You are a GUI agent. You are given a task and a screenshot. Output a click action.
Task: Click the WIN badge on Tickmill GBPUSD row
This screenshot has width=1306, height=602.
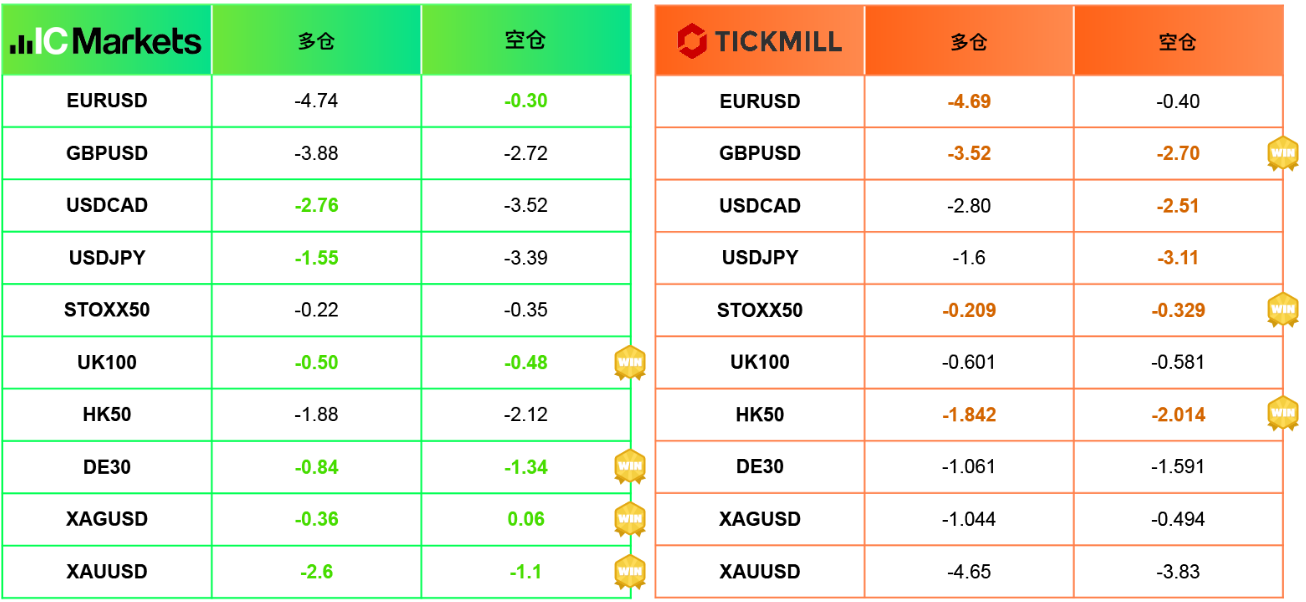1283,154
